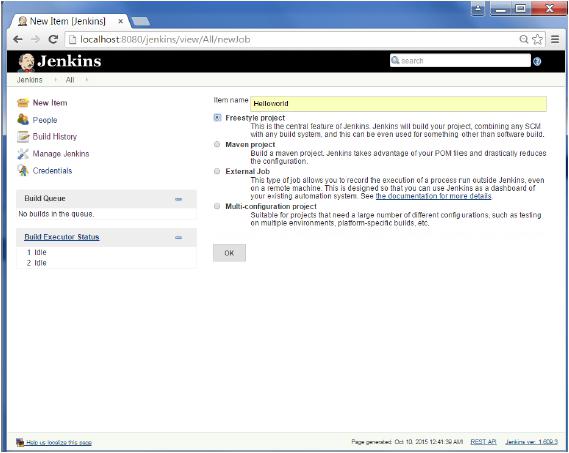Viewport: 569px width, 453px height.
Task: Select the New Item [Jenkins] browser tab
Action: [68, 21]
